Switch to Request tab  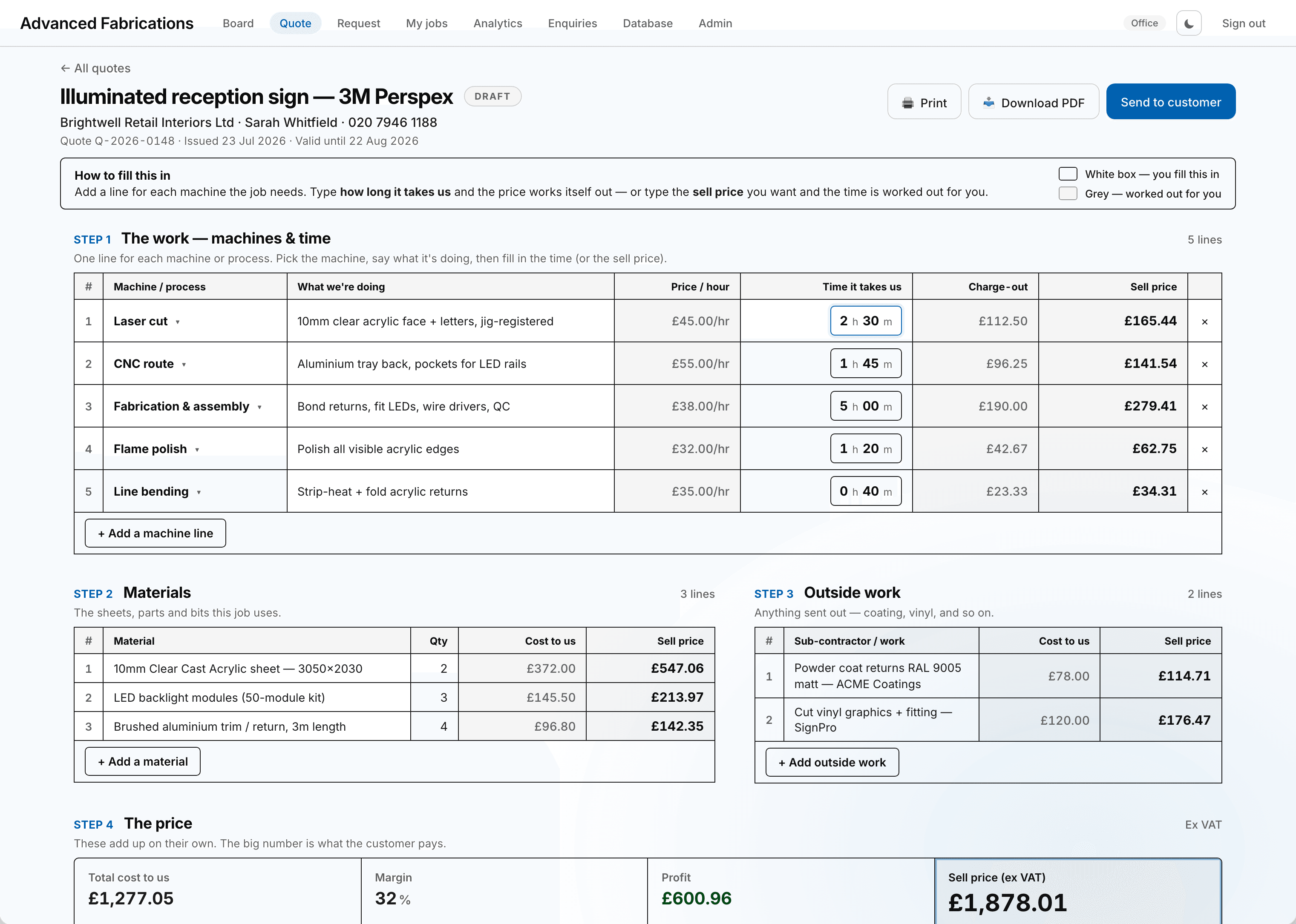pyautogui.click(x=358, y=23)
